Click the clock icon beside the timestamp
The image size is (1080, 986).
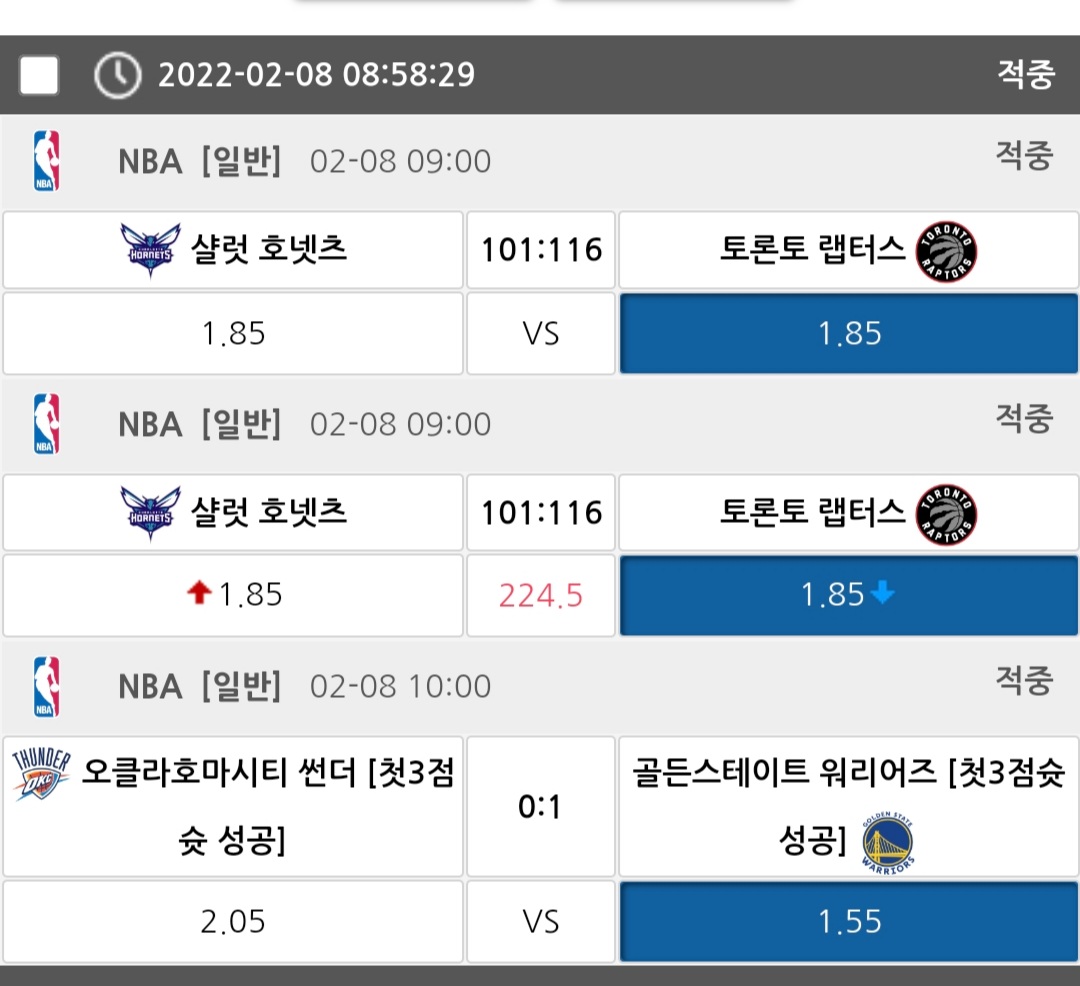point(117,75)
